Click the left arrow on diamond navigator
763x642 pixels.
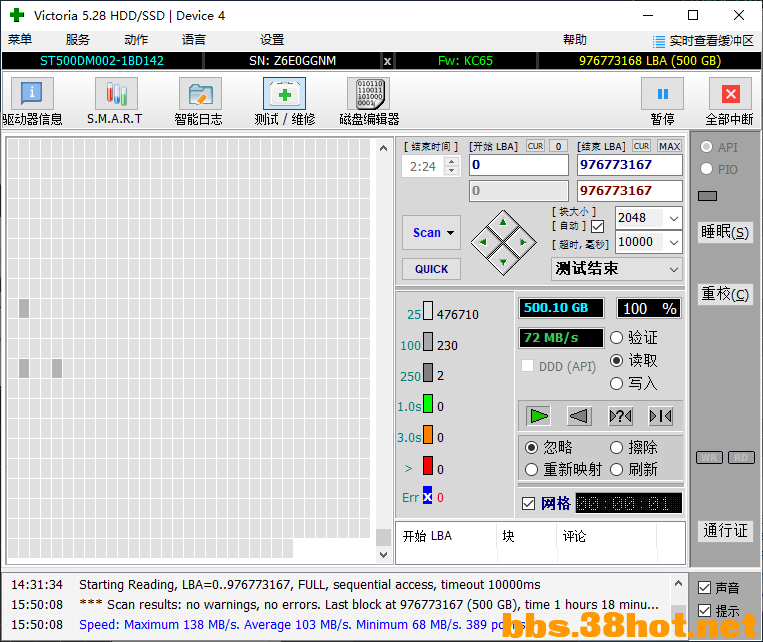[483, 242]
